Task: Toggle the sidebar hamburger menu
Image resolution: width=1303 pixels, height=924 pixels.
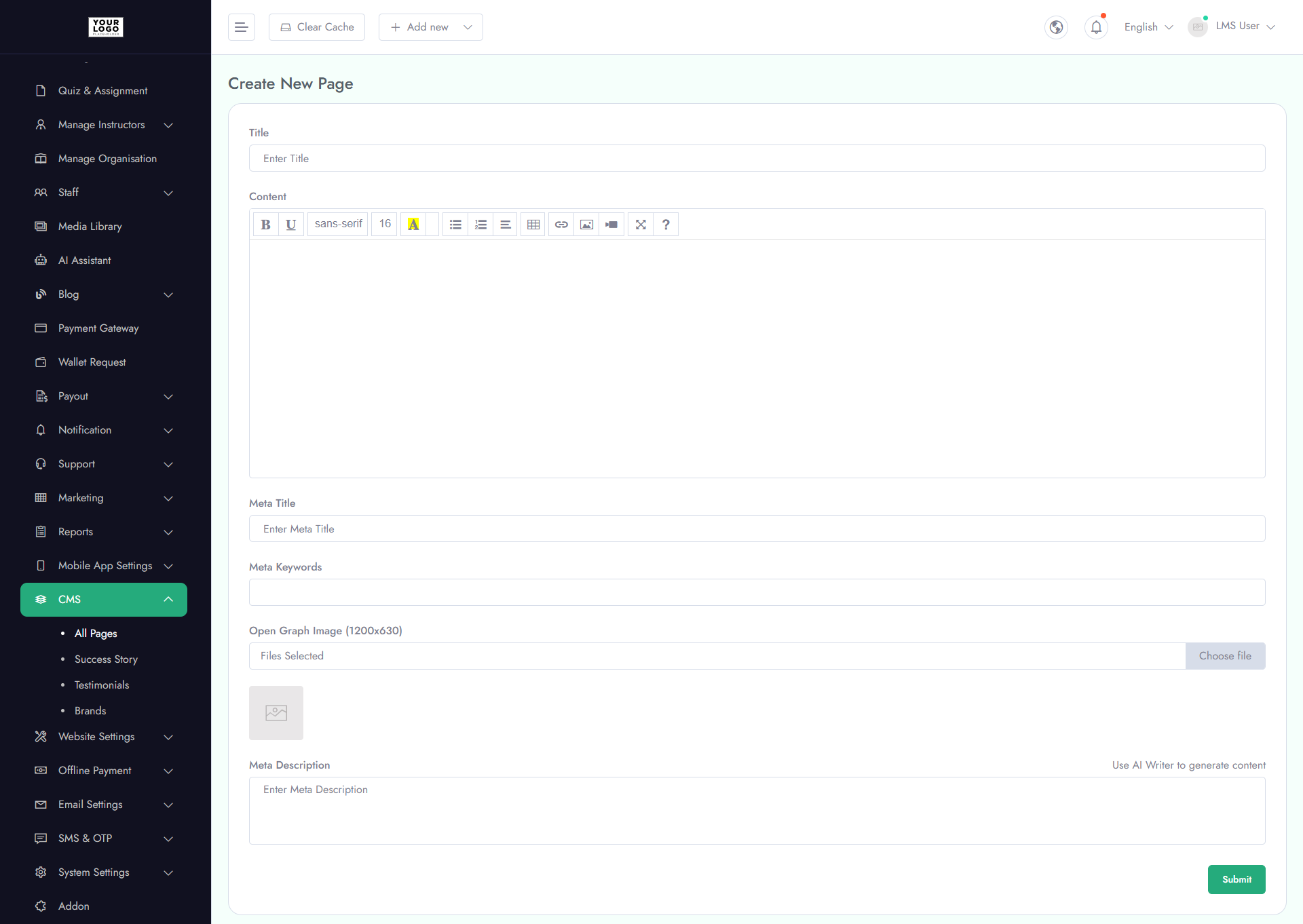Action: tap(241, 27)
